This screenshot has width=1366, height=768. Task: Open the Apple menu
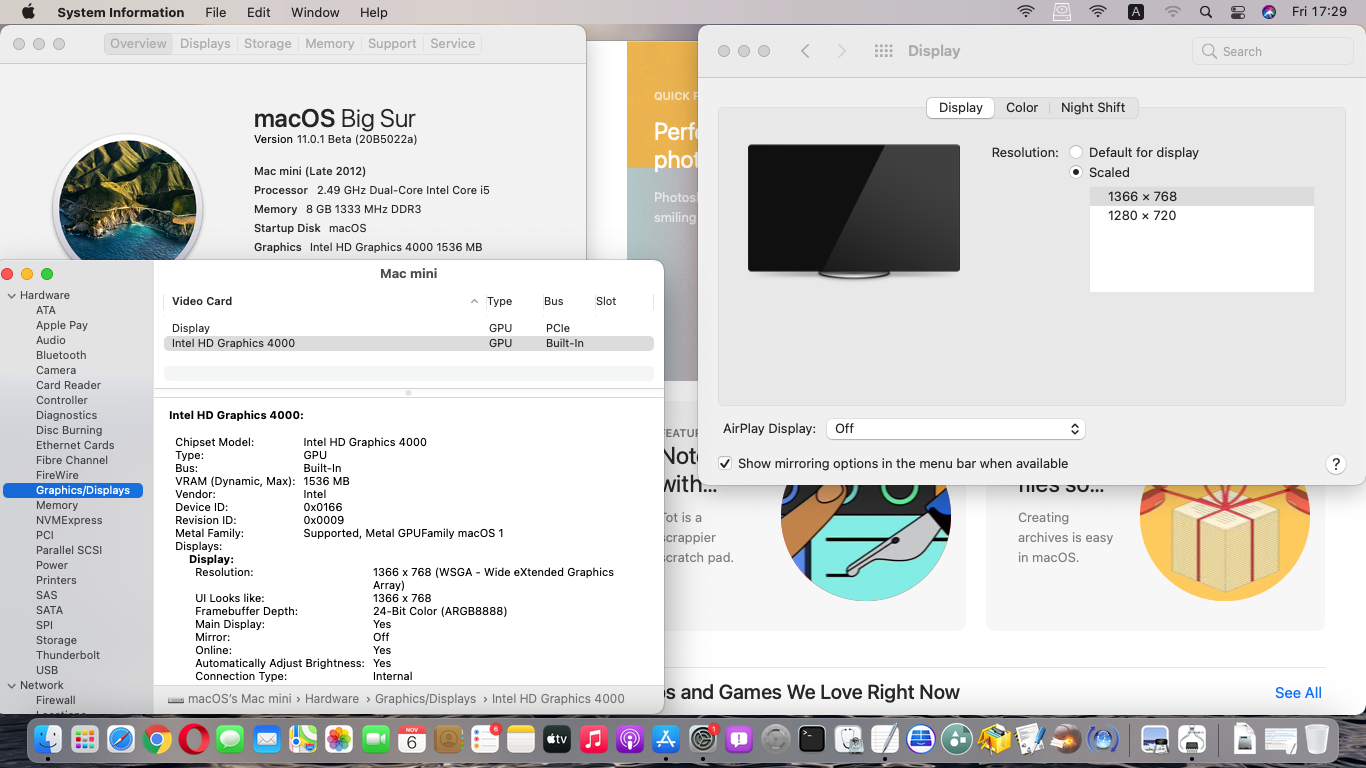click(28, 12)
